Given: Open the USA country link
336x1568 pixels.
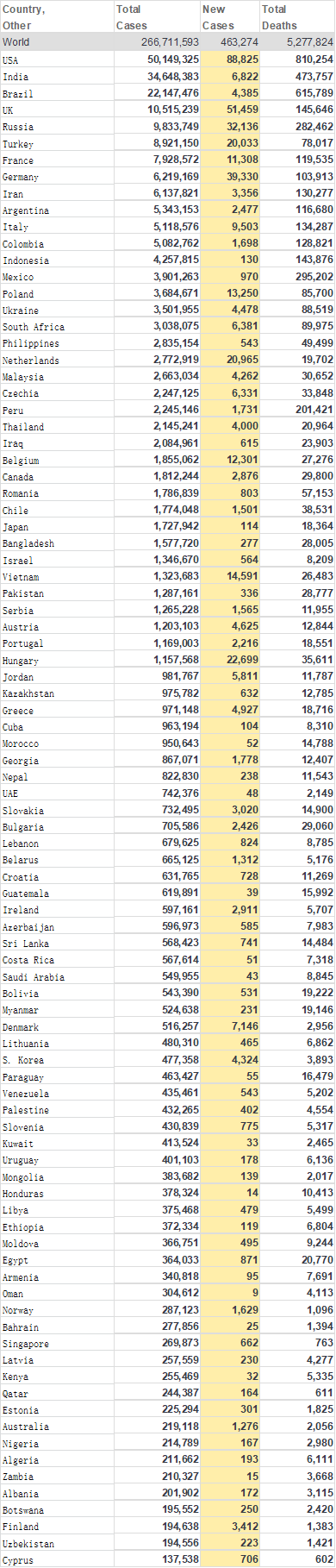Looking at the screenshot, I should (10, 60).
